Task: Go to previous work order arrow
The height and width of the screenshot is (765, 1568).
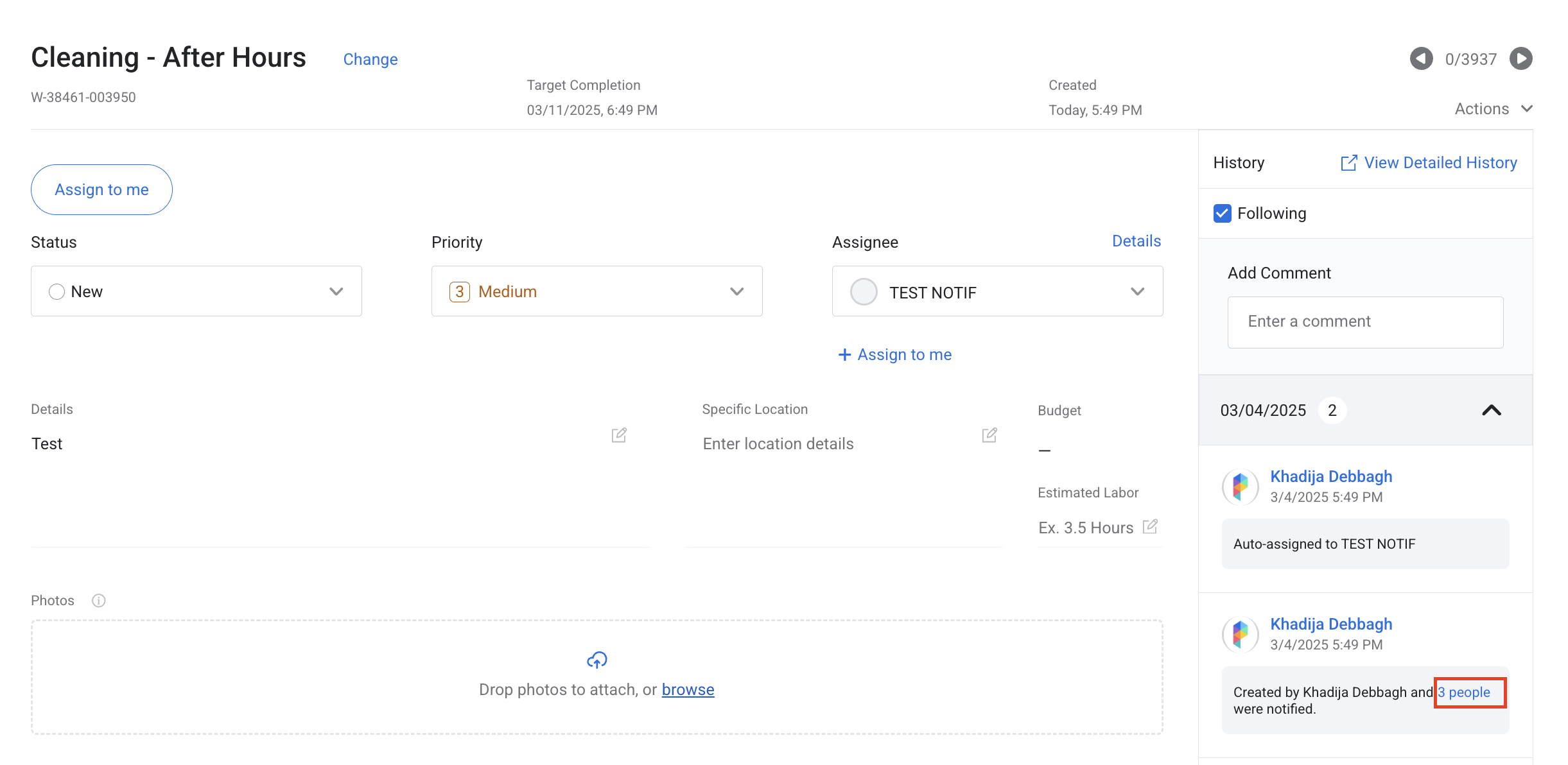Action: 1420,59
